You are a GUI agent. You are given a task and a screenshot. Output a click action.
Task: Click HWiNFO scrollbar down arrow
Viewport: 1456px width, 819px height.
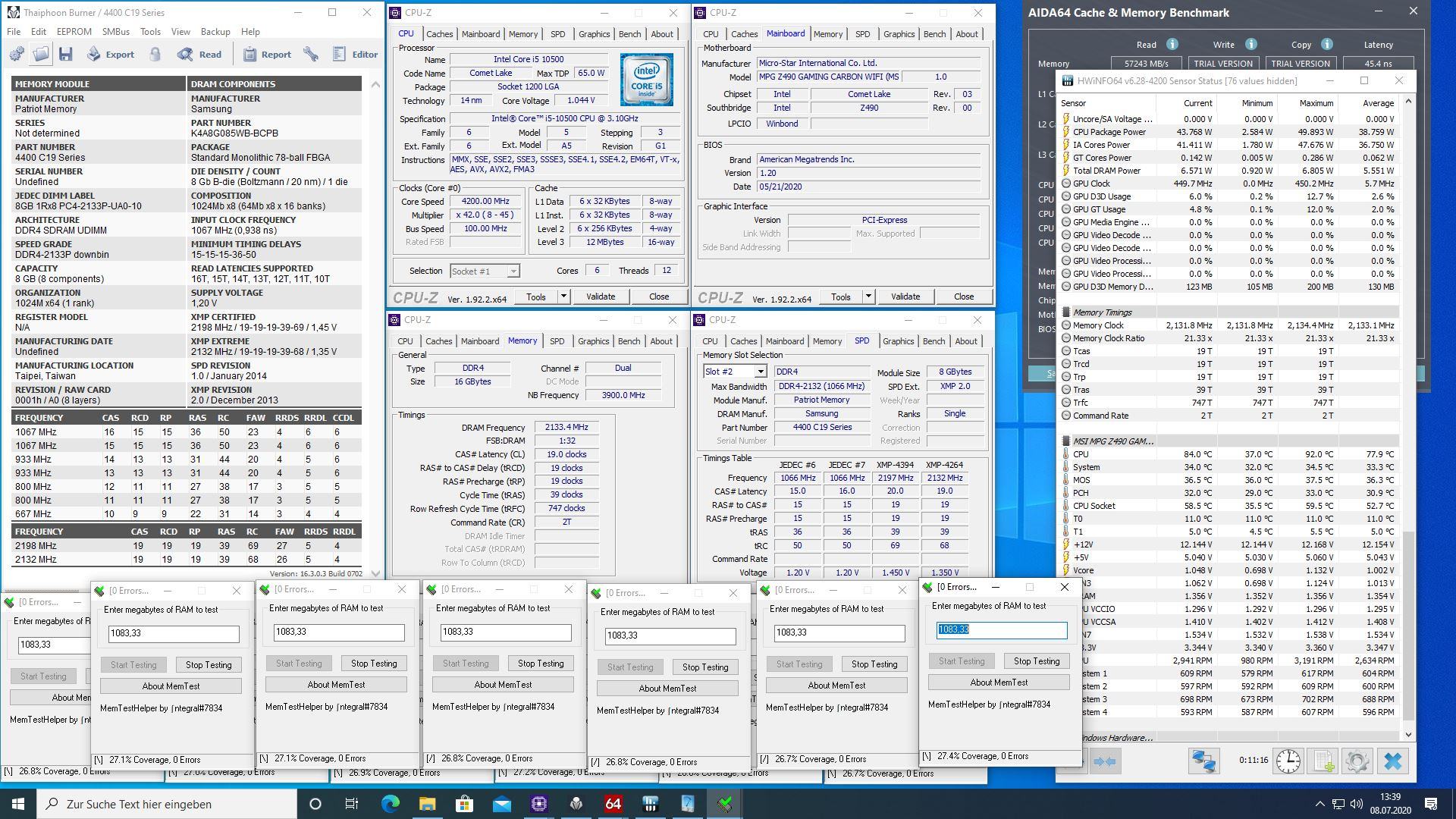[x=1408, y=734]
